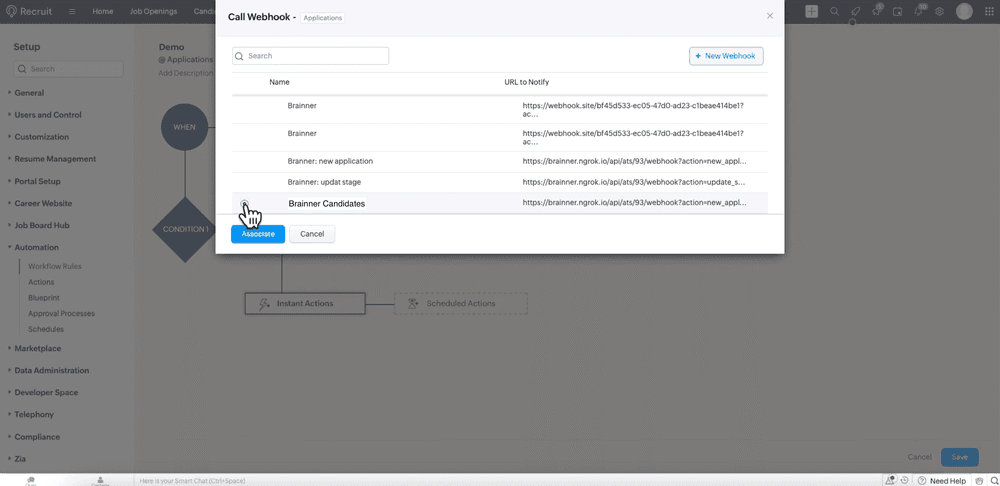Select the 'Branner: new application' webhook row
The image size is (1000, 486).
500,161
